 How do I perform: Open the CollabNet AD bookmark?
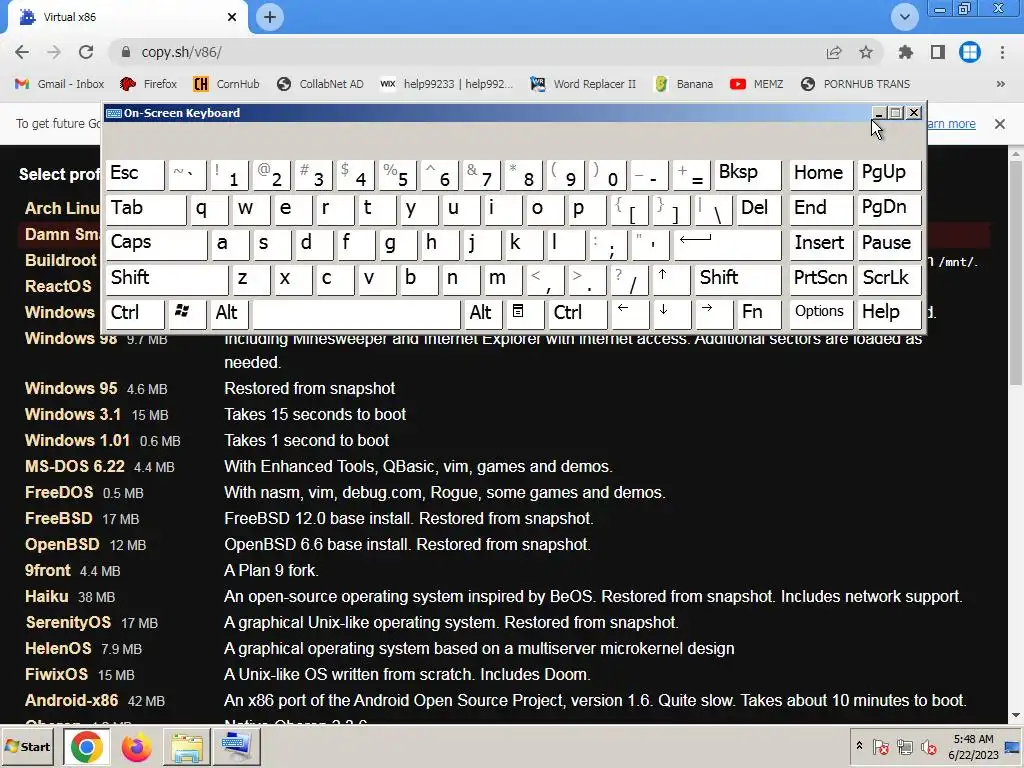point(320,84)
